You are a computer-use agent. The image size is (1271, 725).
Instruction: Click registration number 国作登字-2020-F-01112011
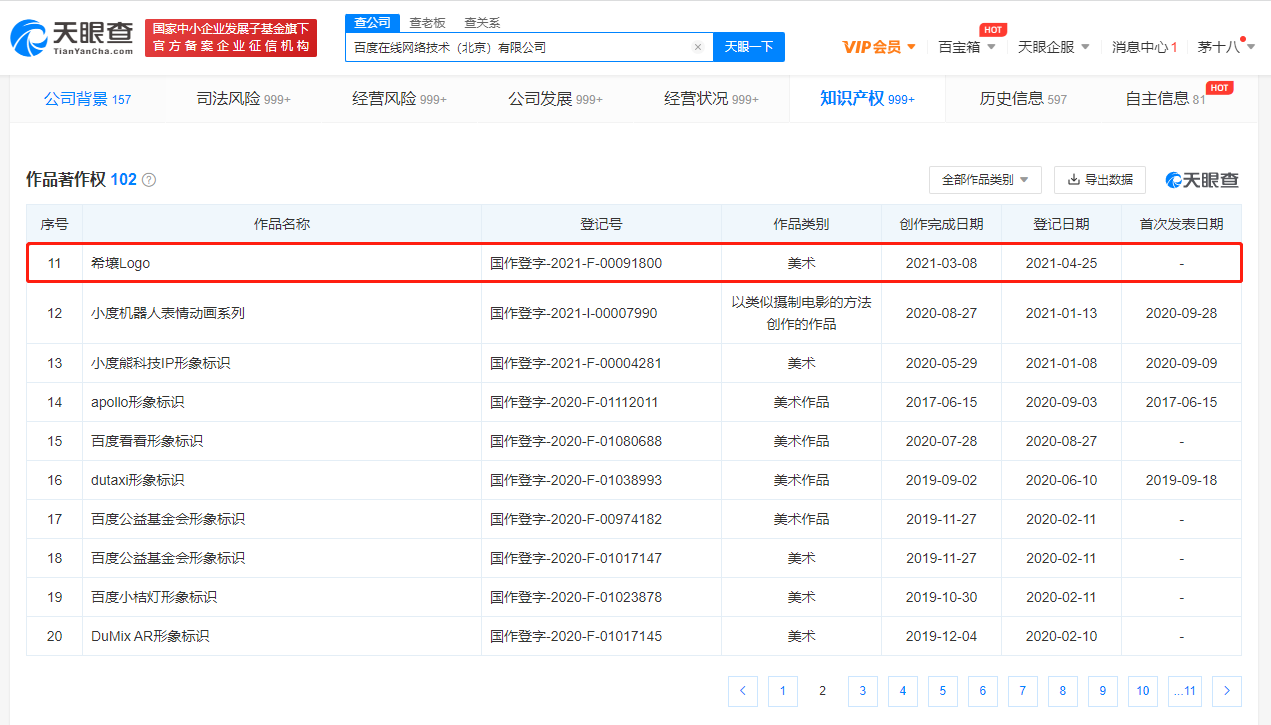point(576,402)
